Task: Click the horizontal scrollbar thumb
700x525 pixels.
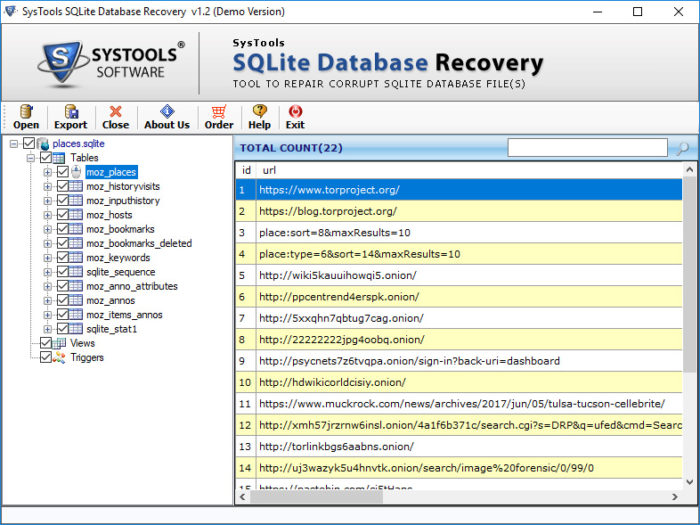Action: pyautogui.click(x=316, y=497)
